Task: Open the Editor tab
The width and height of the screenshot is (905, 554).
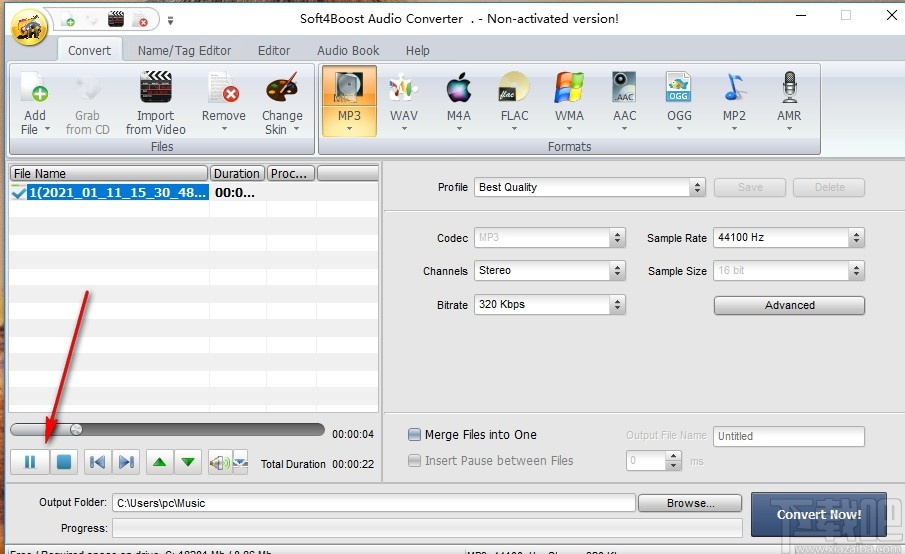Action: coord(274,50)
